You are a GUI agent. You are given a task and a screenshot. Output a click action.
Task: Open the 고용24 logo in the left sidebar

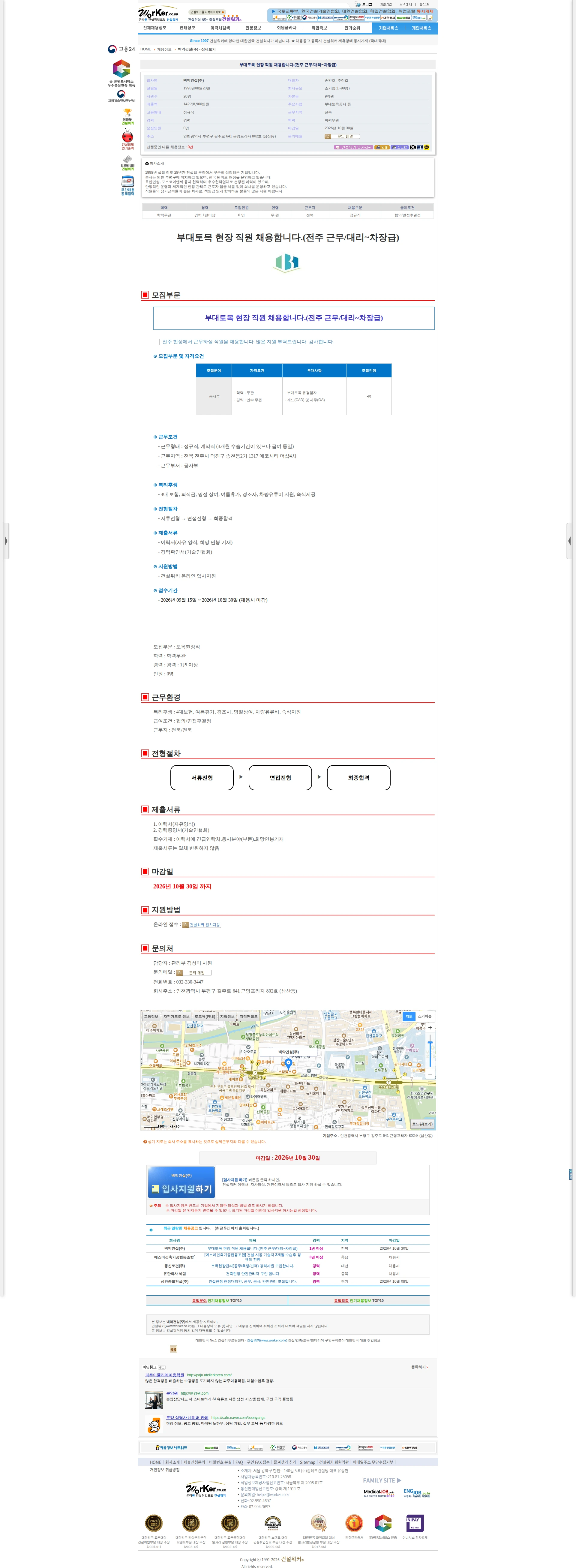(x=121, y=49)
